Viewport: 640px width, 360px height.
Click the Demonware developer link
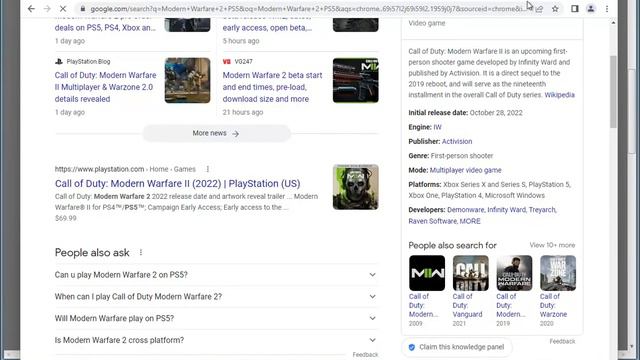pyautogui.click(x=465, y=210)
